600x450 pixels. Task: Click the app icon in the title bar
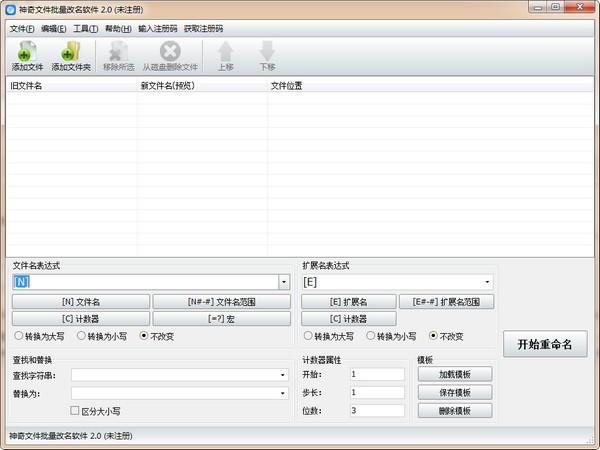tap(10, 10)
